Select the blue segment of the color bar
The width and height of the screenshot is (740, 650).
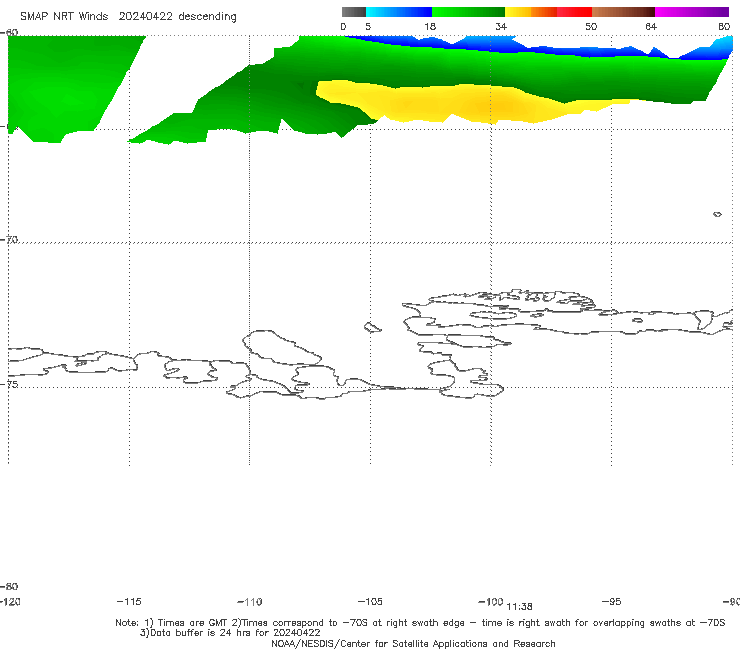click(x=399, y=12)
